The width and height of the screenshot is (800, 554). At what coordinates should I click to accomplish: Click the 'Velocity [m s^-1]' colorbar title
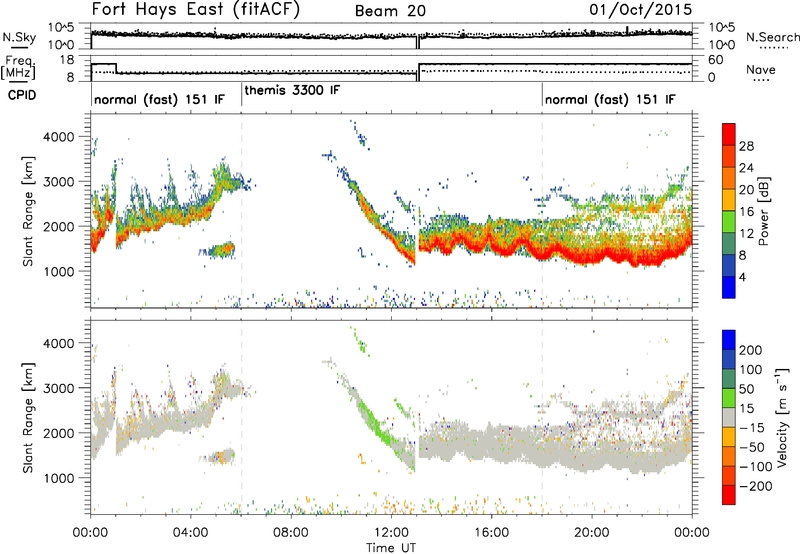point(782,417)
